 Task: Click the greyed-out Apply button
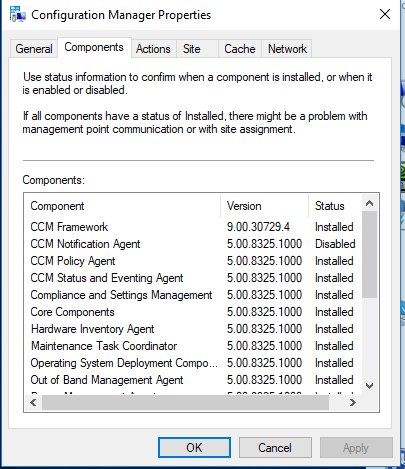click(x=356, y=448)
